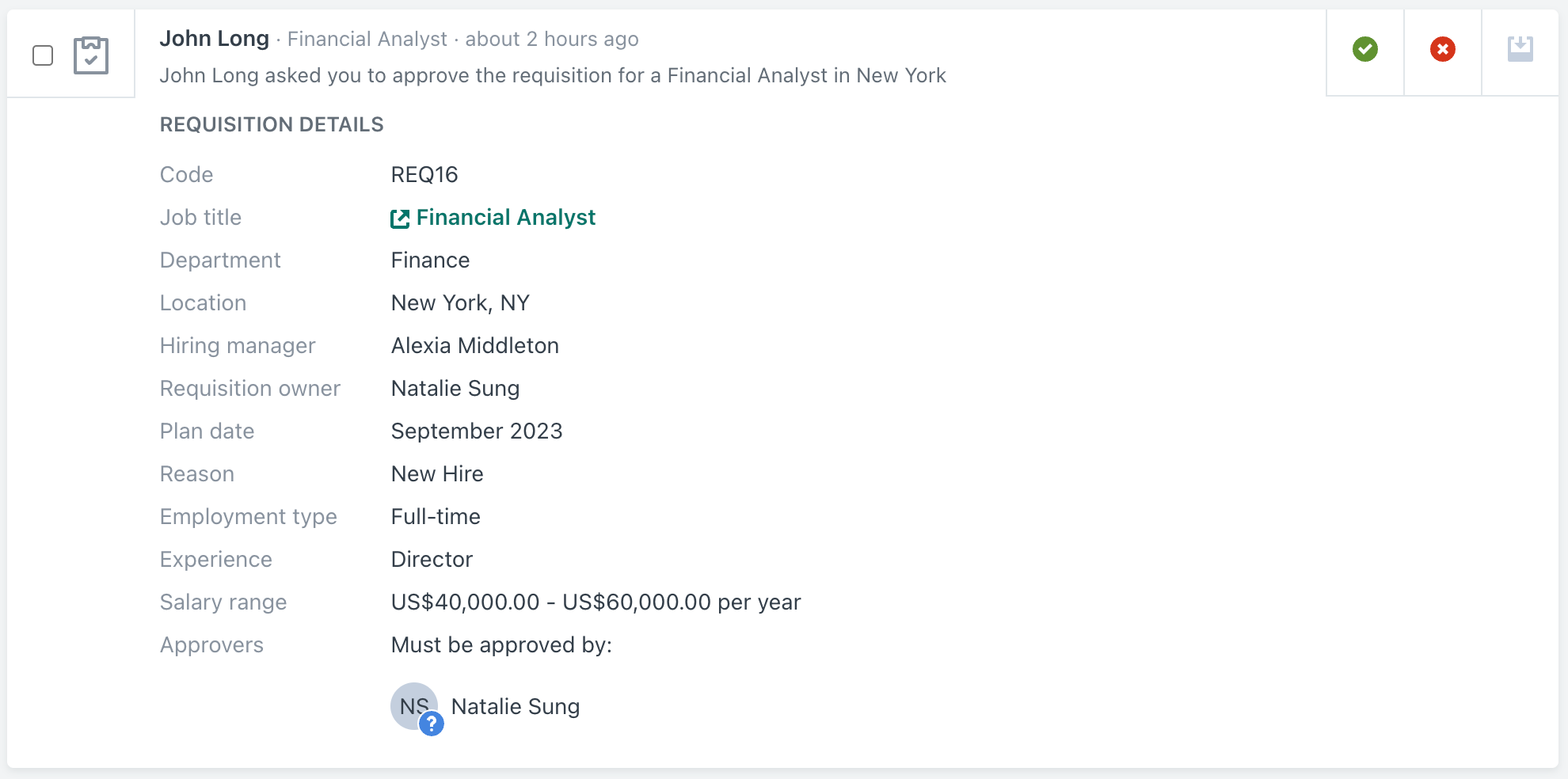Screen dimensions: 1568x779
Task: Click the requisition code REQ16
Action: point(424,175)
